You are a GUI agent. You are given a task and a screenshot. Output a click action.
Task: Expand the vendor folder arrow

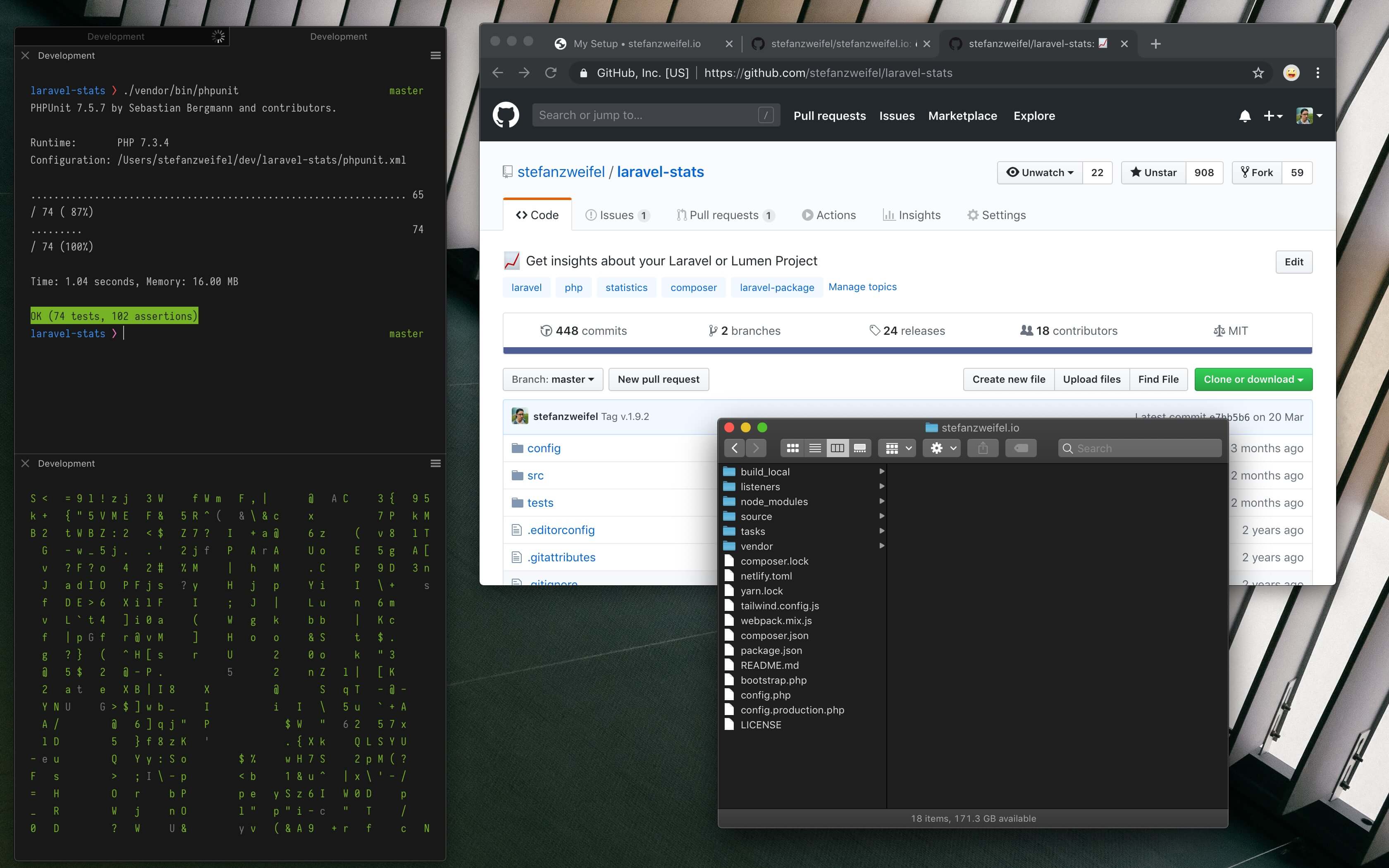pos(882,546)
